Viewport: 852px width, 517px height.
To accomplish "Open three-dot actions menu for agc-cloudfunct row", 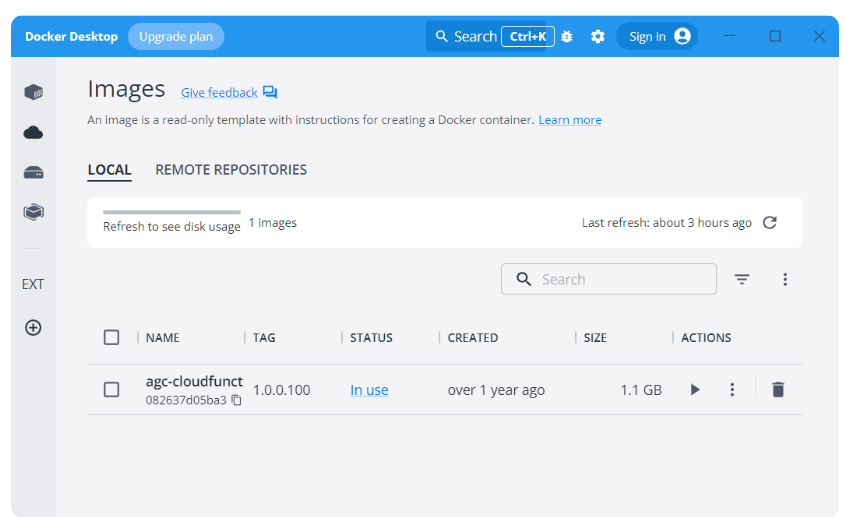I will click(732, 390).
